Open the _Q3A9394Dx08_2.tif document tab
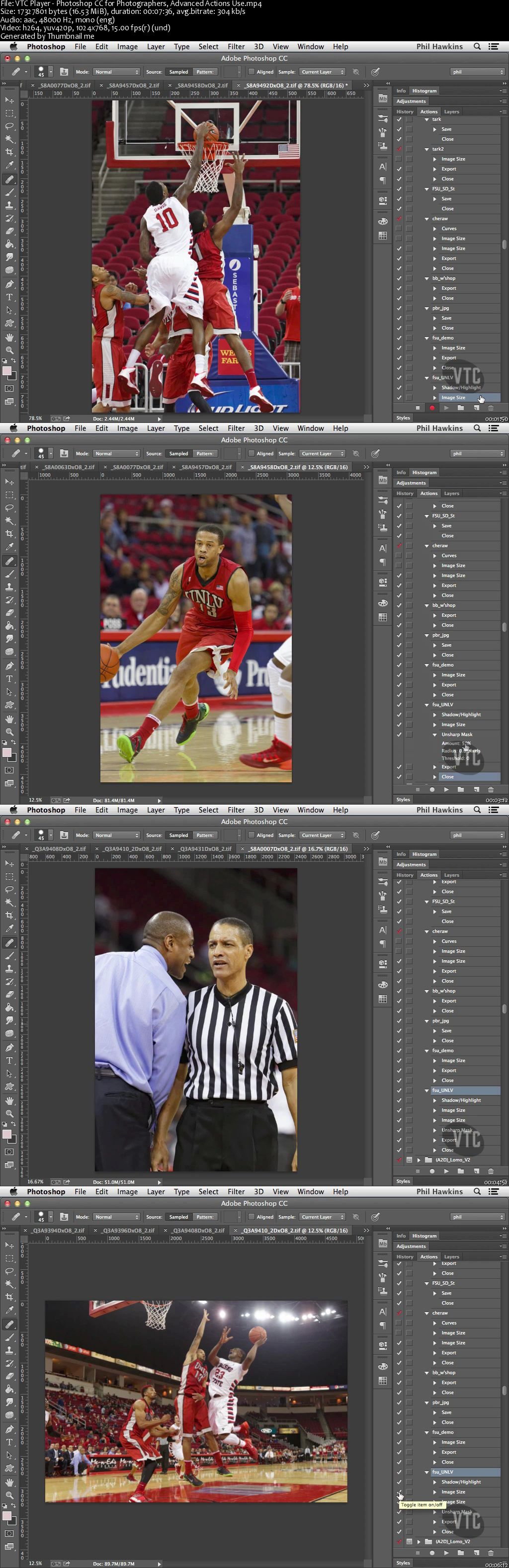This screenshot has width=509, height=1568. pyautogui.click(x=59, y=1230)
